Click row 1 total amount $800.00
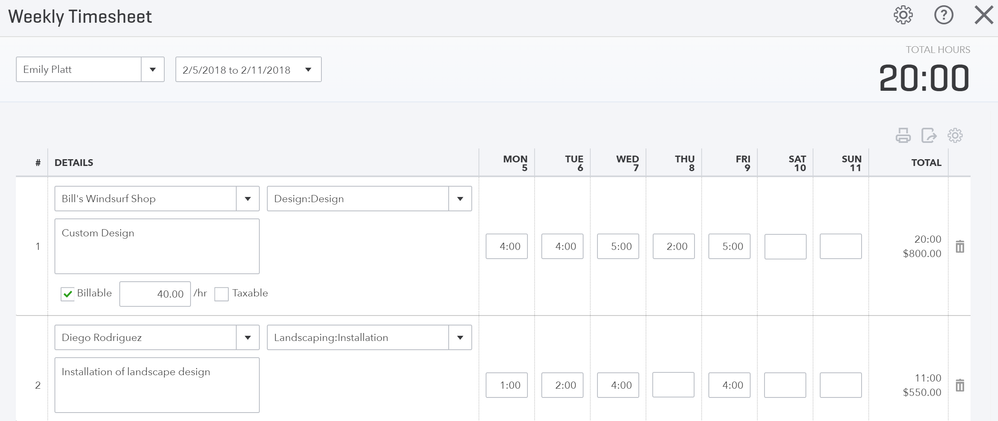998x421 pixels. 922,253
